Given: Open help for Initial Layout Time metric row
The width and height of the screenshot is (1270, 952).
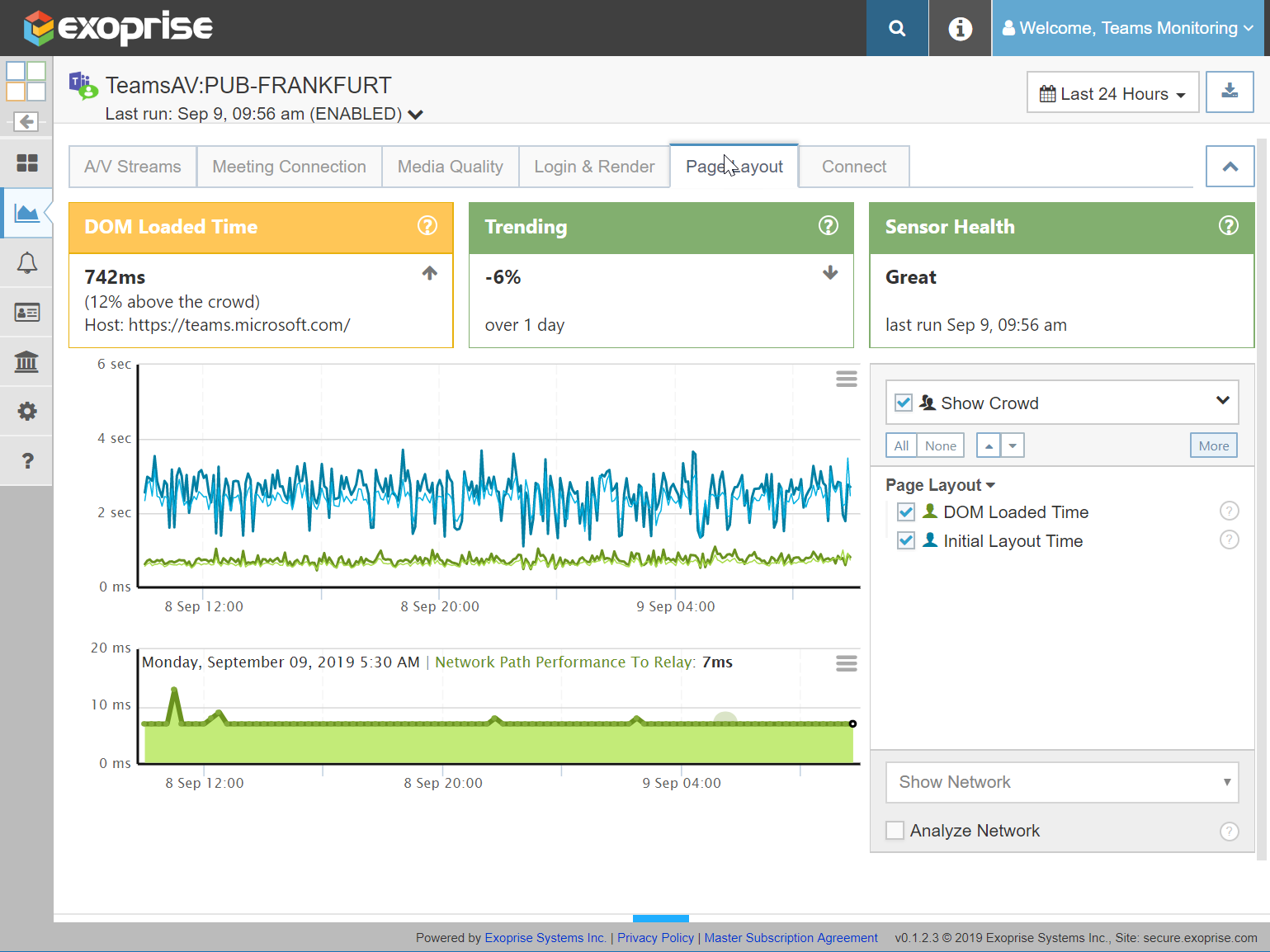Looking at the screenshot, I should tap(1229, 540).
